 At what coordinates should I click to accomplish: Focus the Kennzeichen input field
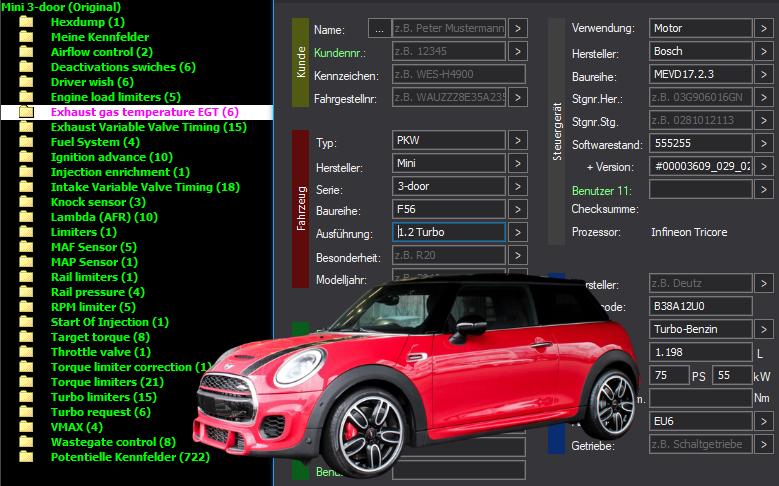[459, 74]
